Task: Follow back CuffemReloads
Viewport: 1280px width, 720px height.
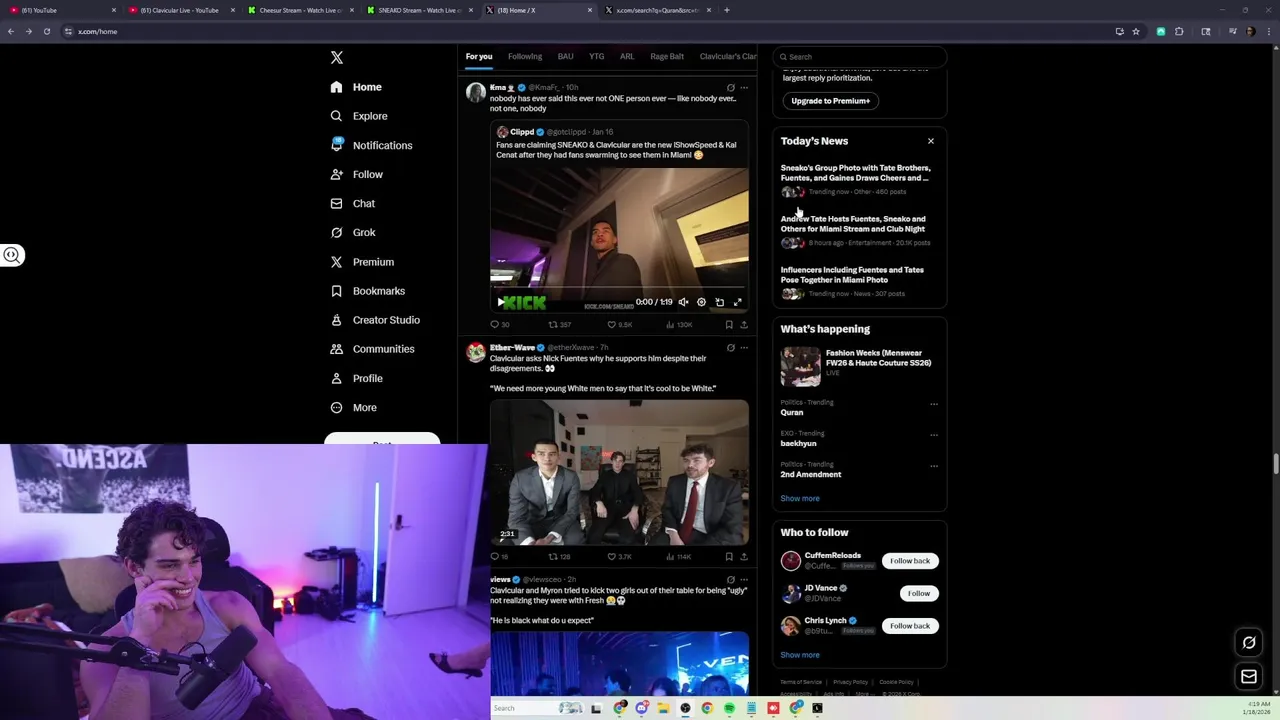Action: click(x=910, y=561)
